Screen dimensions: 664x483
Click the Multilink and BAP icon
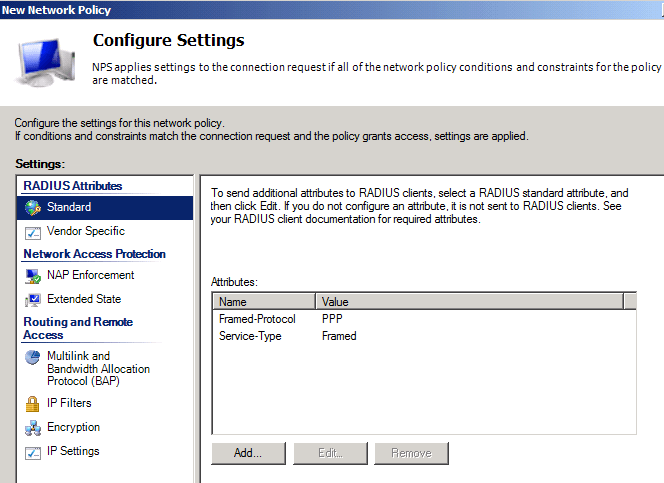tap(31, 358)
